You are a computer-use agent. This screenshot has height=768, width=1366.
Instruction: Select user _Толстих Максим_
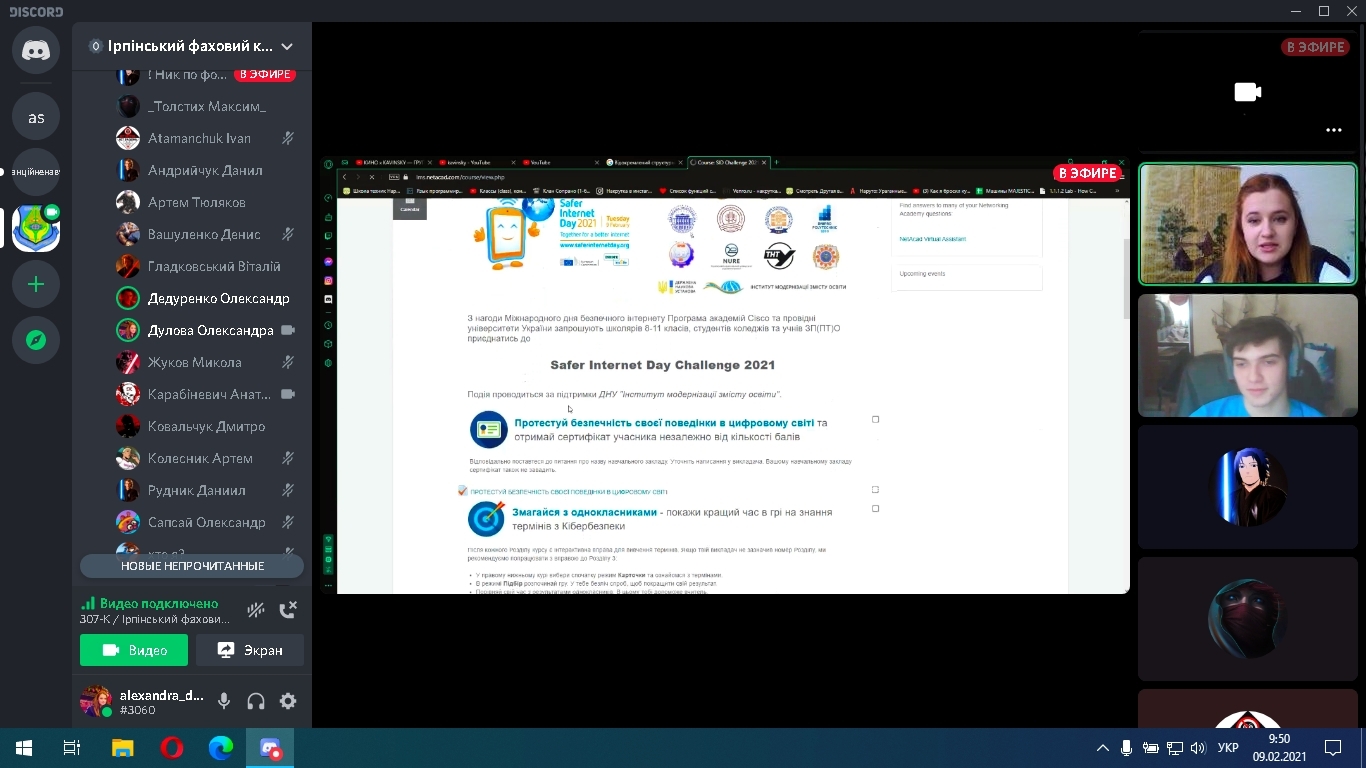tap(207, 106)
